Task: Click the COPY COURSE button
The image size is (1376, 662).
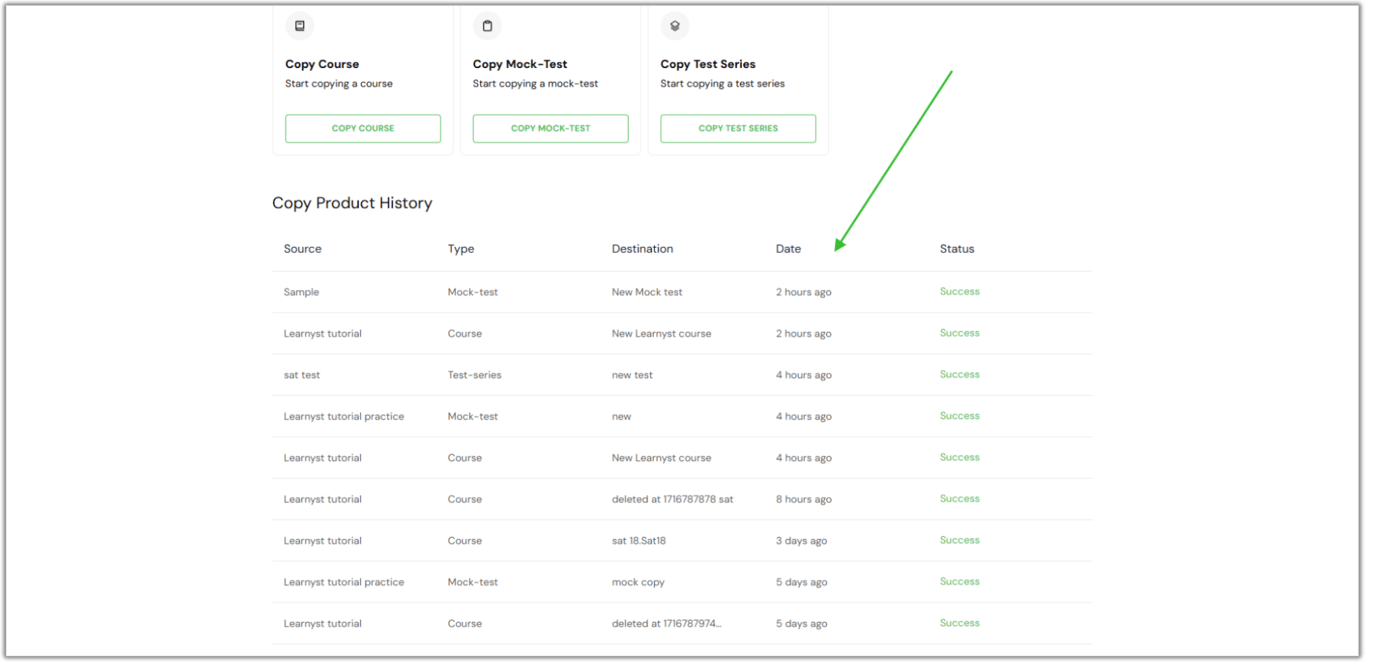Action: coord(362,128)
